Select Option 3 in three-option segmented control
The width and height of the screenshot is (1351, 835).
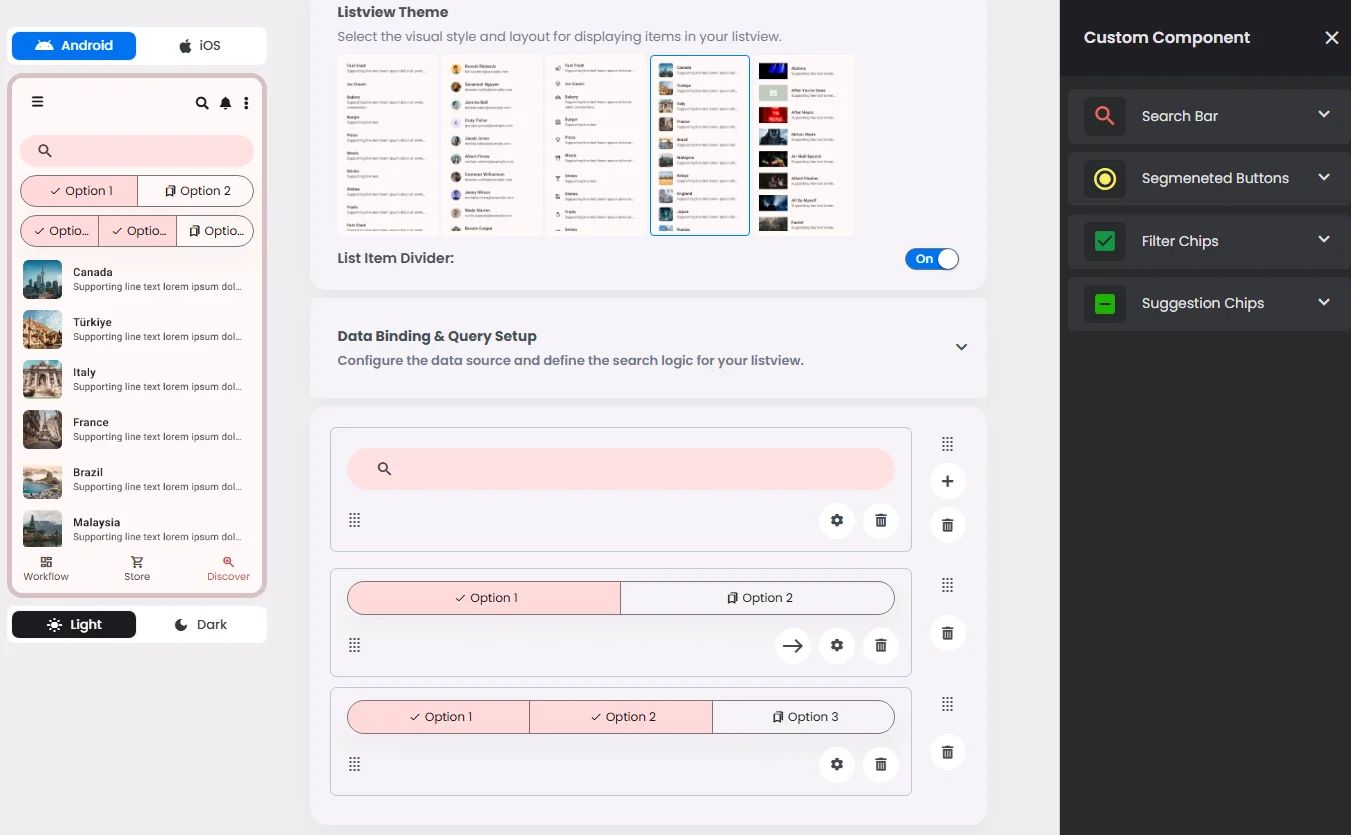coord(803,717)
